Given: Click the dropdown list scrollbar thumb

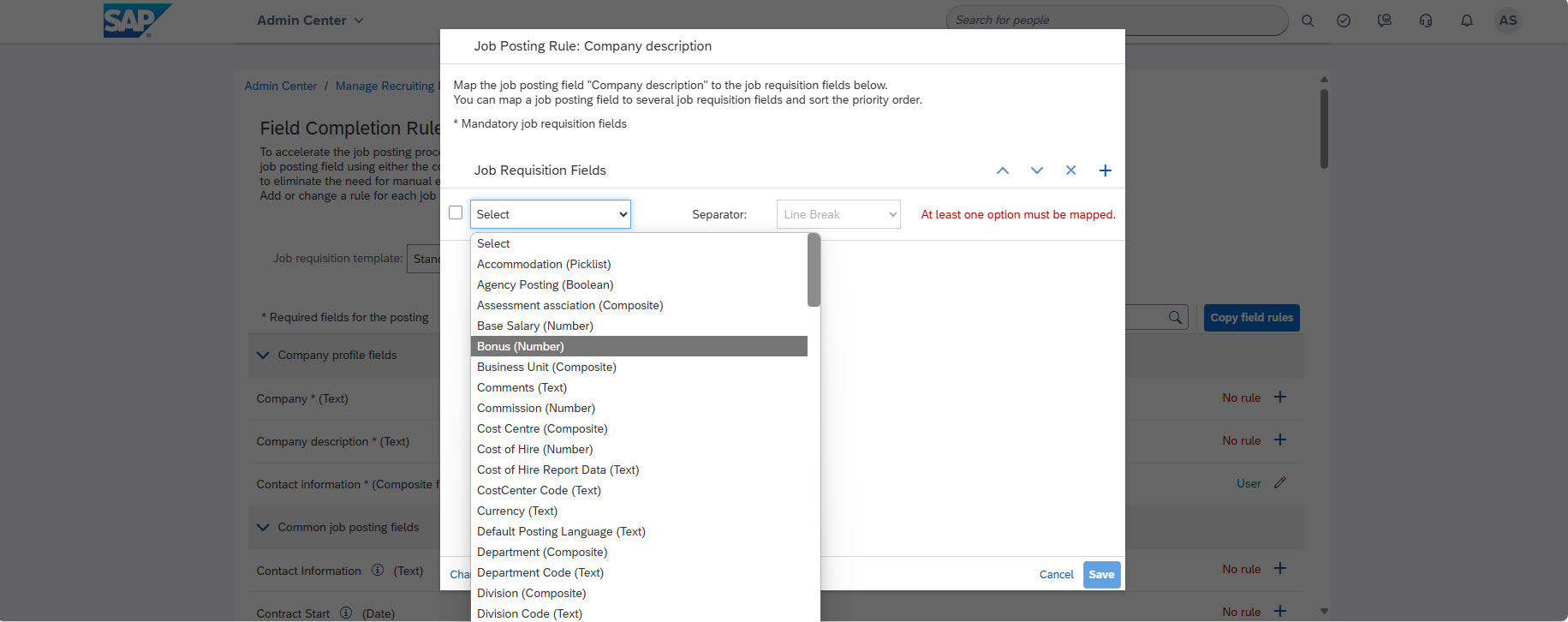Looking at the screenshot, I should [x=814, y=270].
